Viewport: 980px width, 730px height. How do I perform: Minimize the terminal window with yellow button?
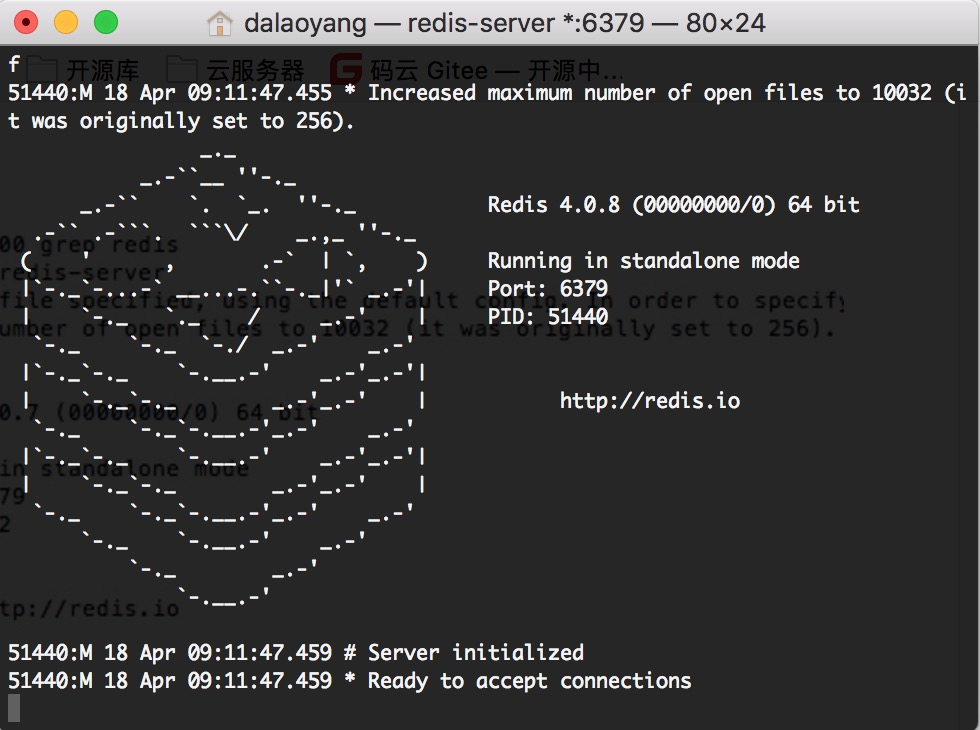66,22
